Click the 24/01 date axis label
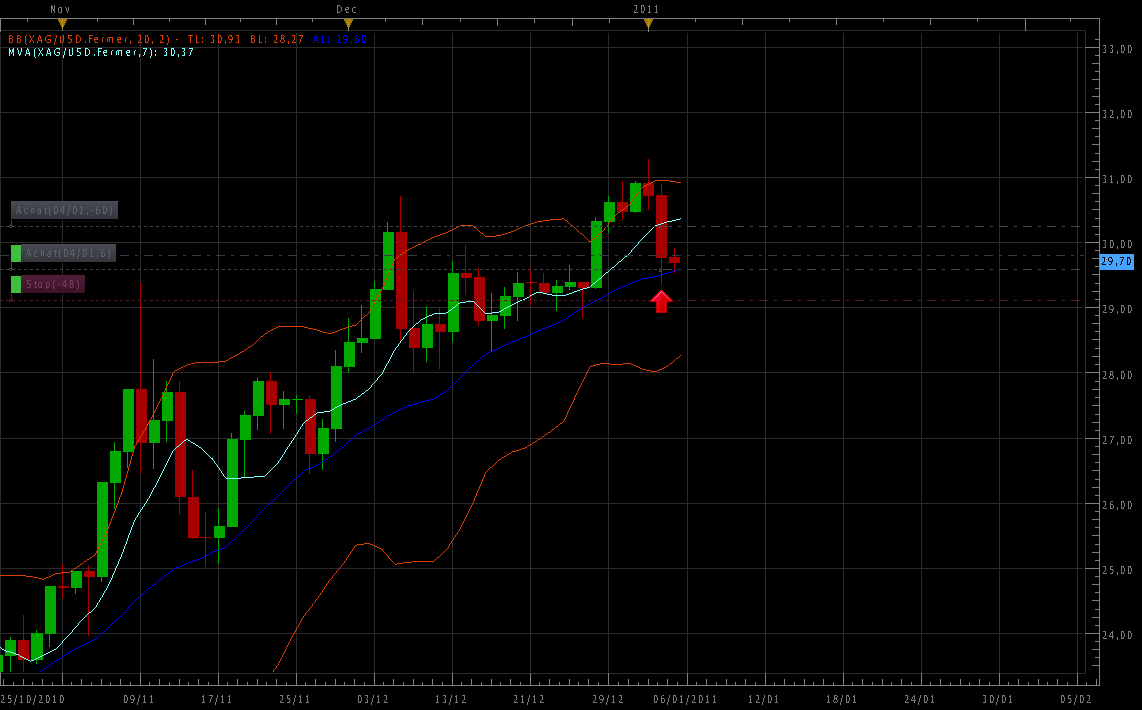The image size is (1142, 710). [920, 699]
